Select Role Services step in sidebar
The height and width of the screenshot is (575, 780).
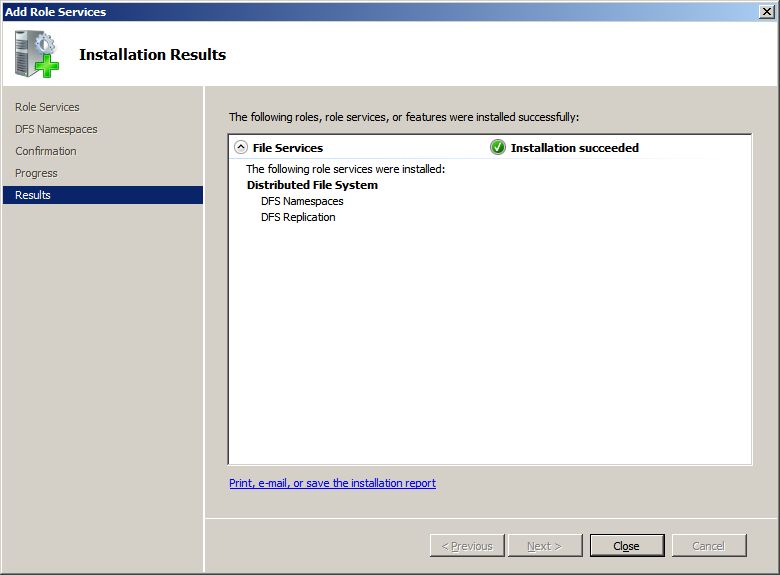point(47,107)
